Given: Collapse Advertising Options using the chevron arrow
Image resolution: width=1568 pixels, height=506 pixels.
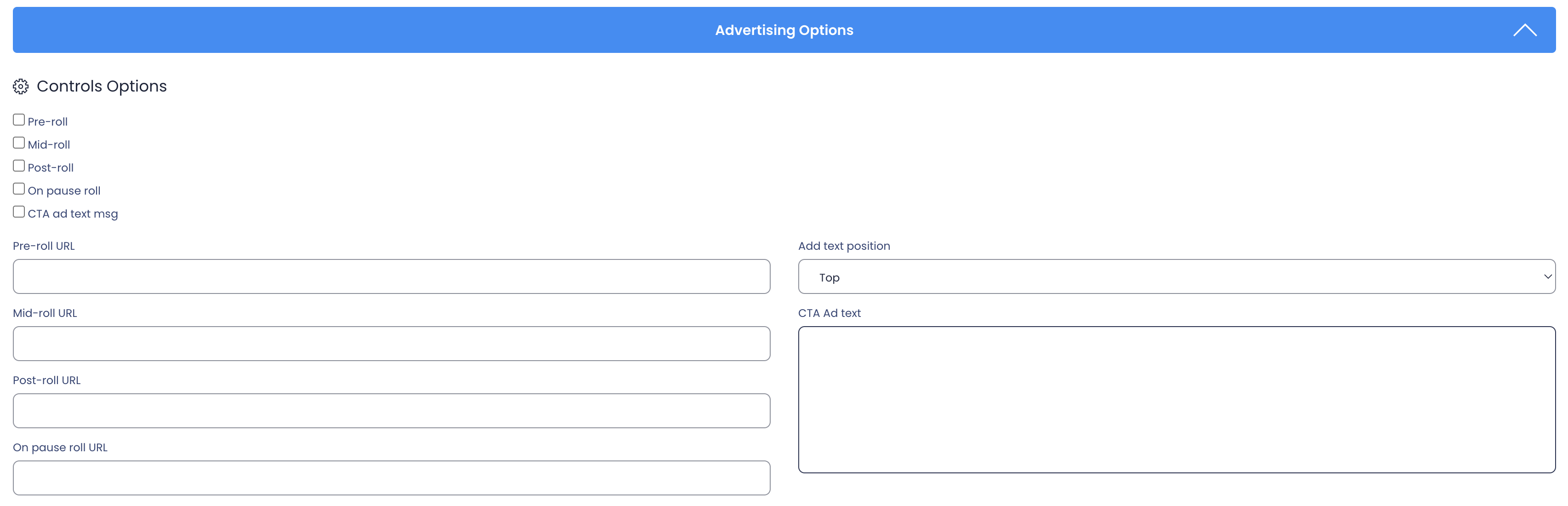Looking at the screenshot, I should pos(1524,30).
